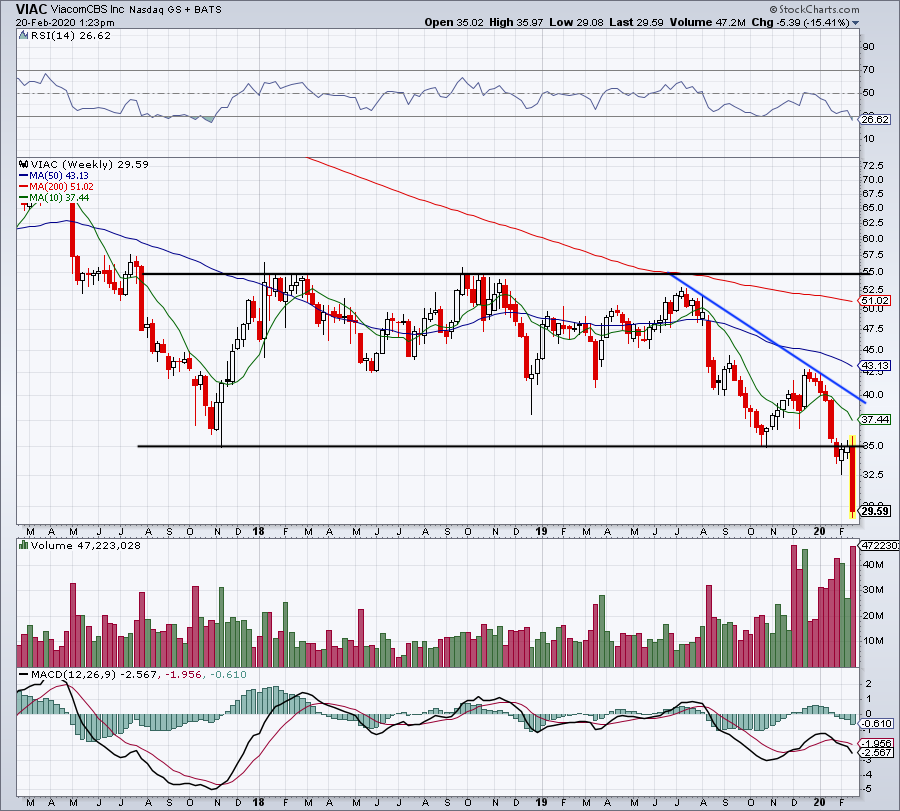This screenshot has width=900, height=811.
Task: Click the 35.0 support price axis label
Action: coord(872,446)
